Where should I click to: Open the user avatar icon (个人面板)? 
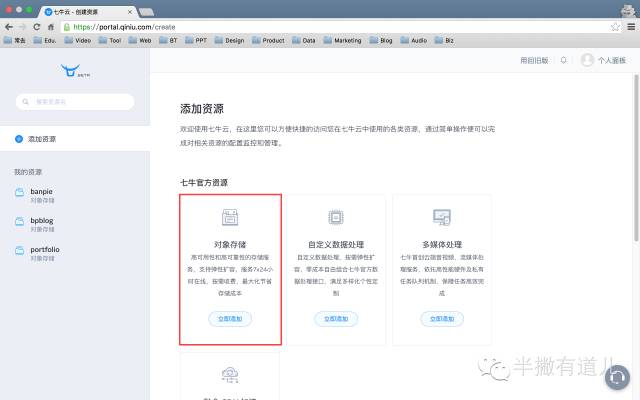tap(587, 60)
